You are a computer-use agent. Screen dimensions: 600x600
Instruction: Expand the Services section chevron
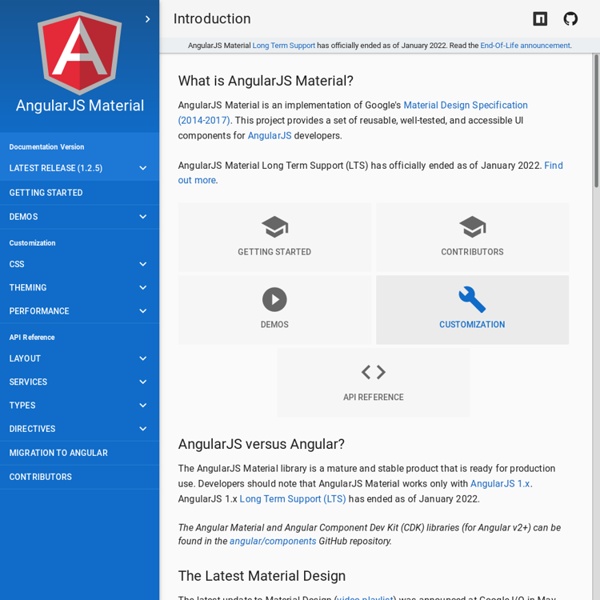coord(143,382)
